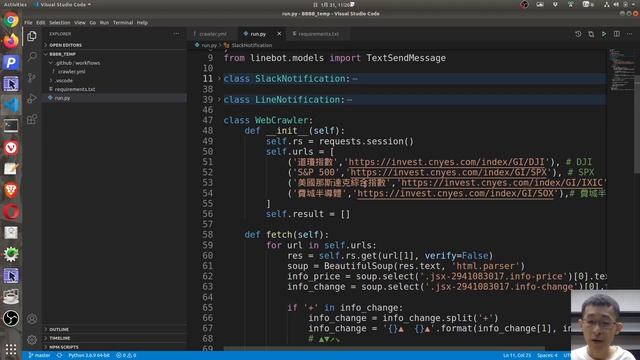Open the editor More Actions ellipsis
The width and height of the screenshot is (640, 360).
tap(629, 34)
